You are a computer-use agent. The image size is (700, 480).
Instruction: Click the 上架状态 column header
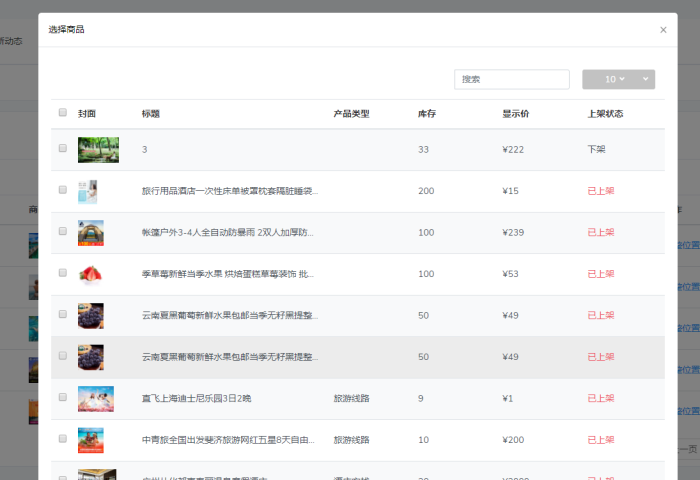pyautogui.click(x=605, y=114)
